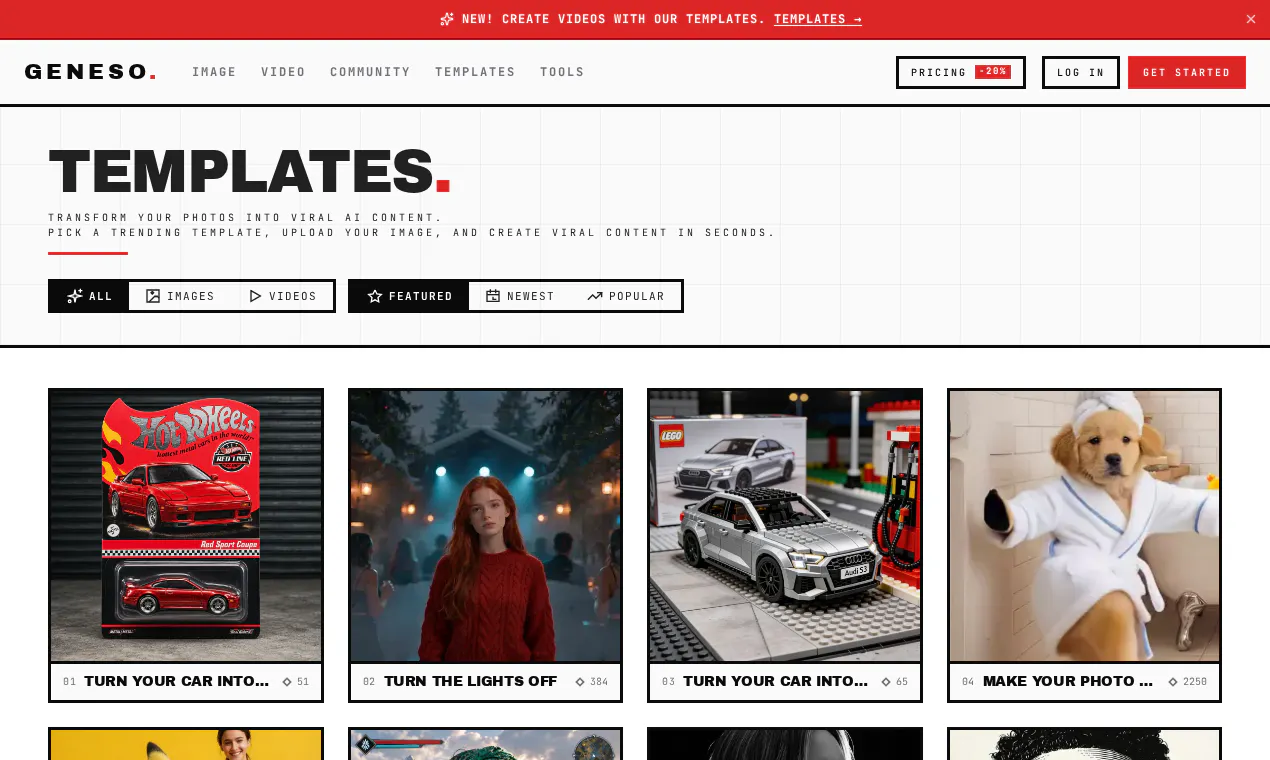Open the Tools nav item
This screenshot has height=760, width=1270.
562,72
